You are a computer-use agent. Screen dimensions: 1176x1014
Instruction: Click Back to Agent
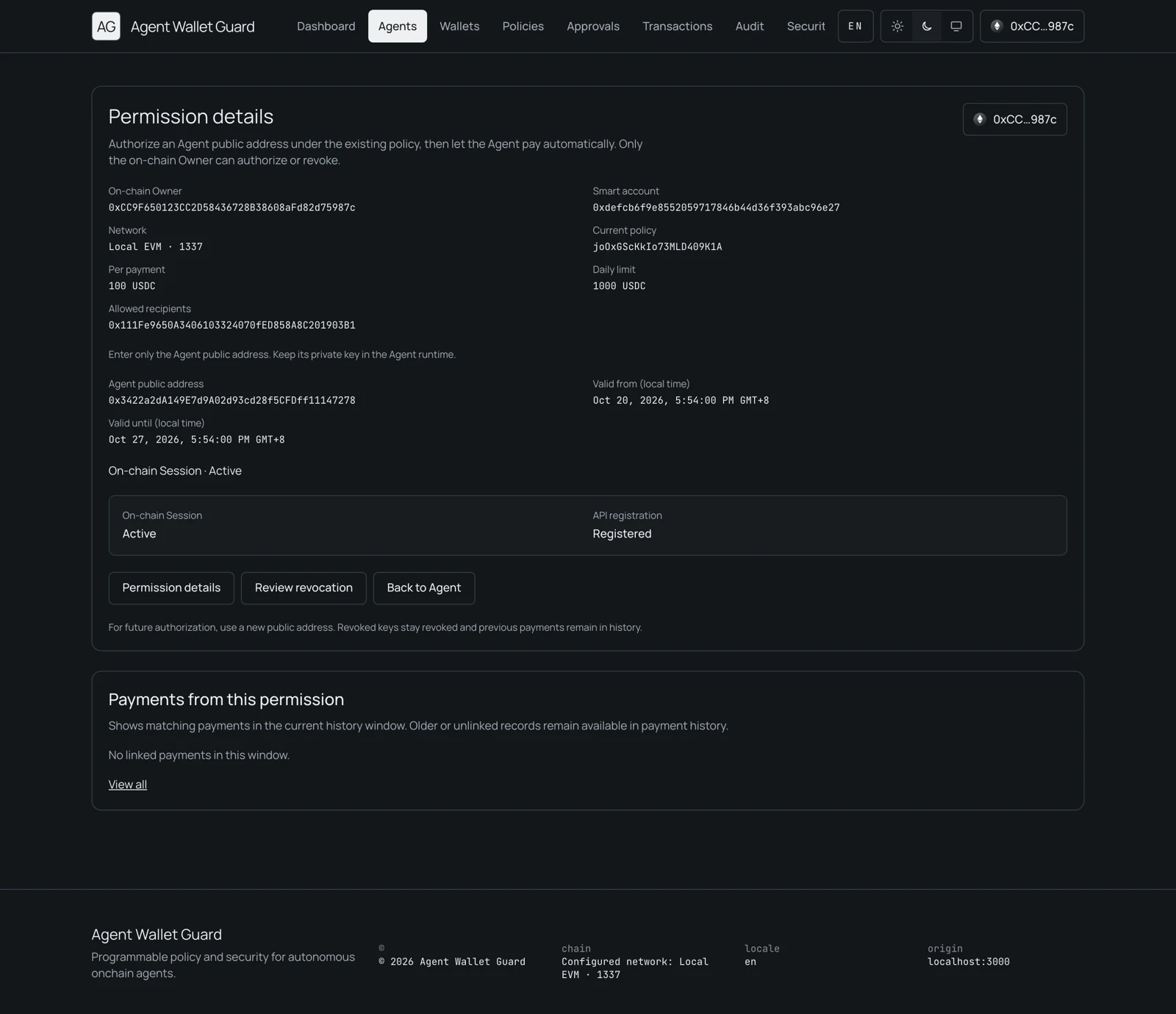pos(424,588)
